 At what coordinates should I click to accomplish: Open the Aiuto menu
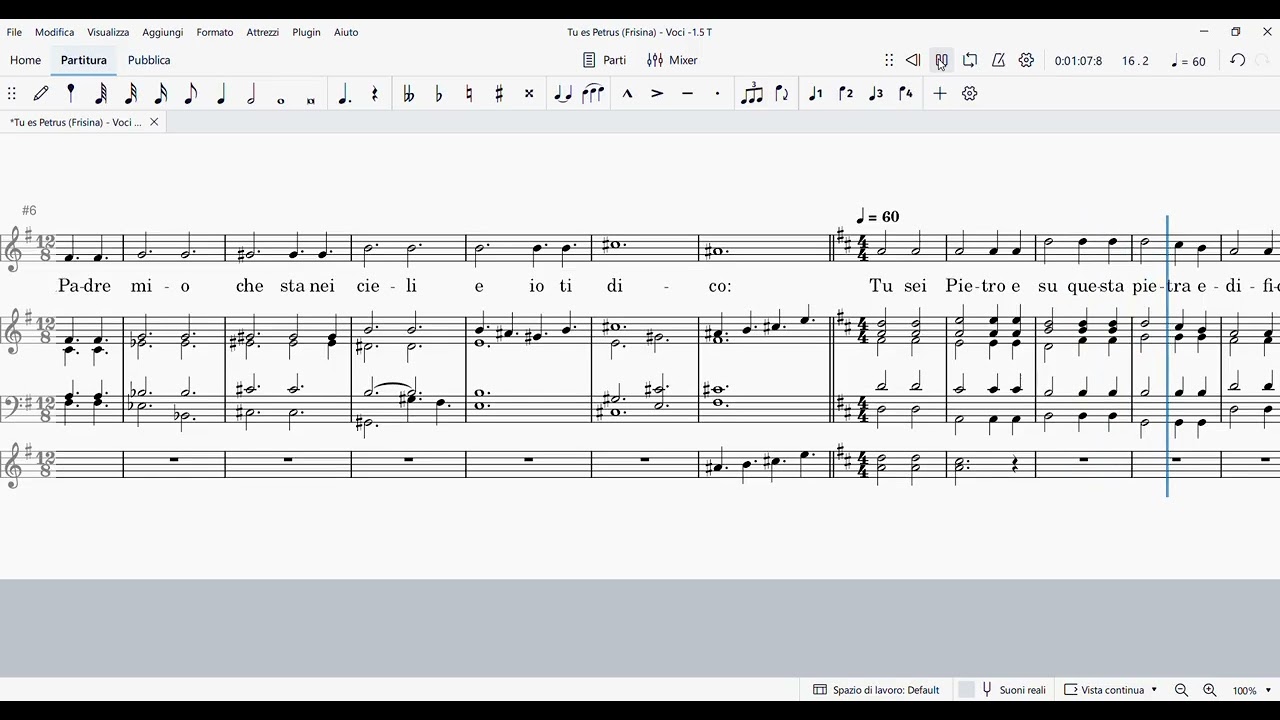(346, 32)
